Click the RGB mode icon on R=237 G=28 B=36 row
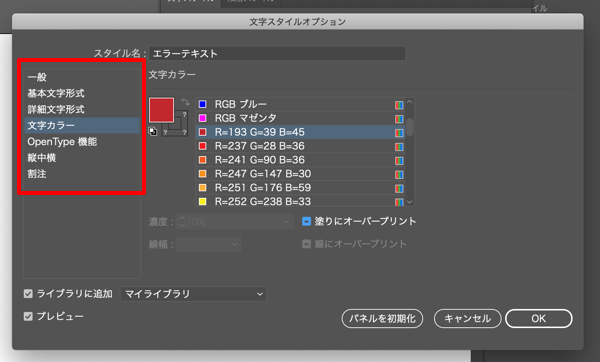600x362 pixels. (399, 147)
